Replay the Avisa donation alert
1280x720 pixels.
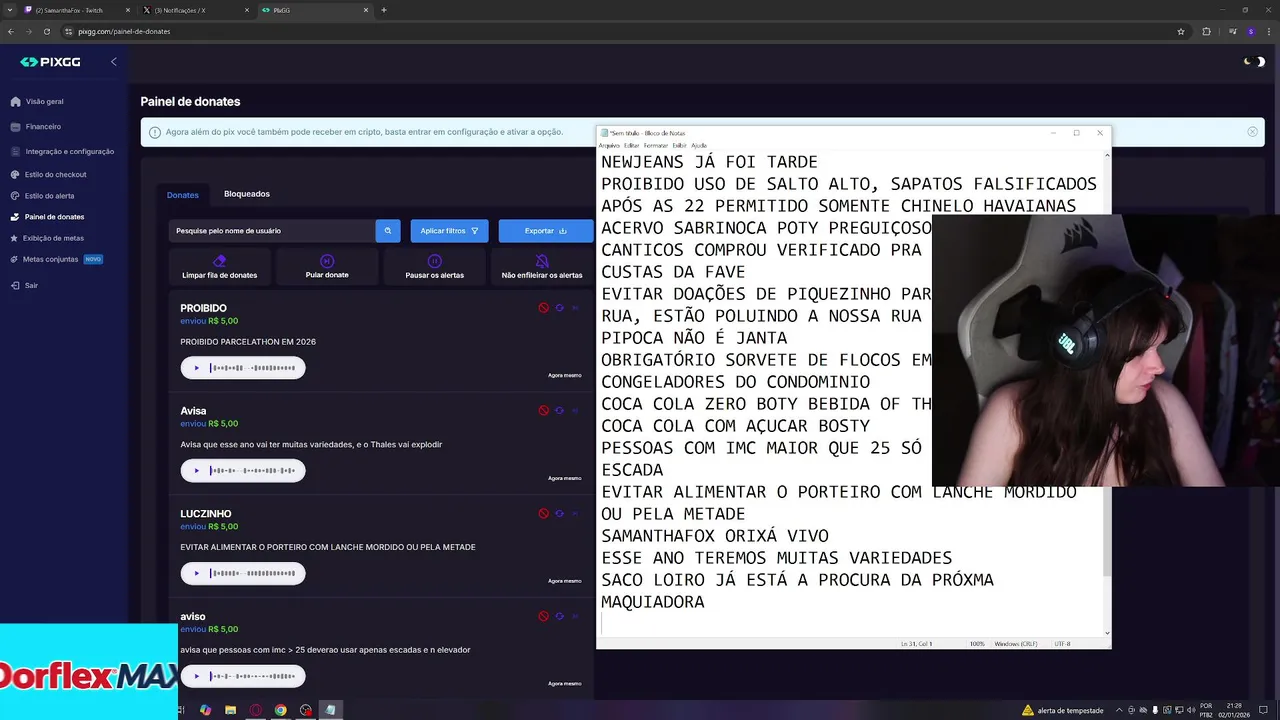pyautogui.click(x=559, y=411)
